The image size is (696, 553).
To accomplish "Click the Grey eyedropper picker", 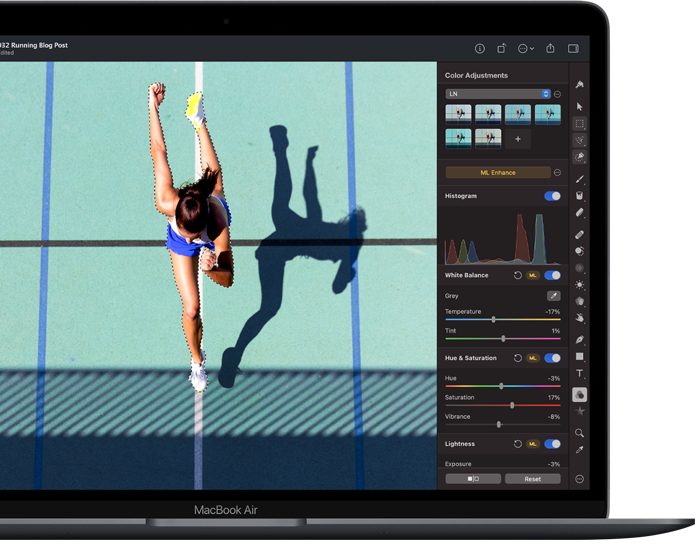I will click(553, 296).
